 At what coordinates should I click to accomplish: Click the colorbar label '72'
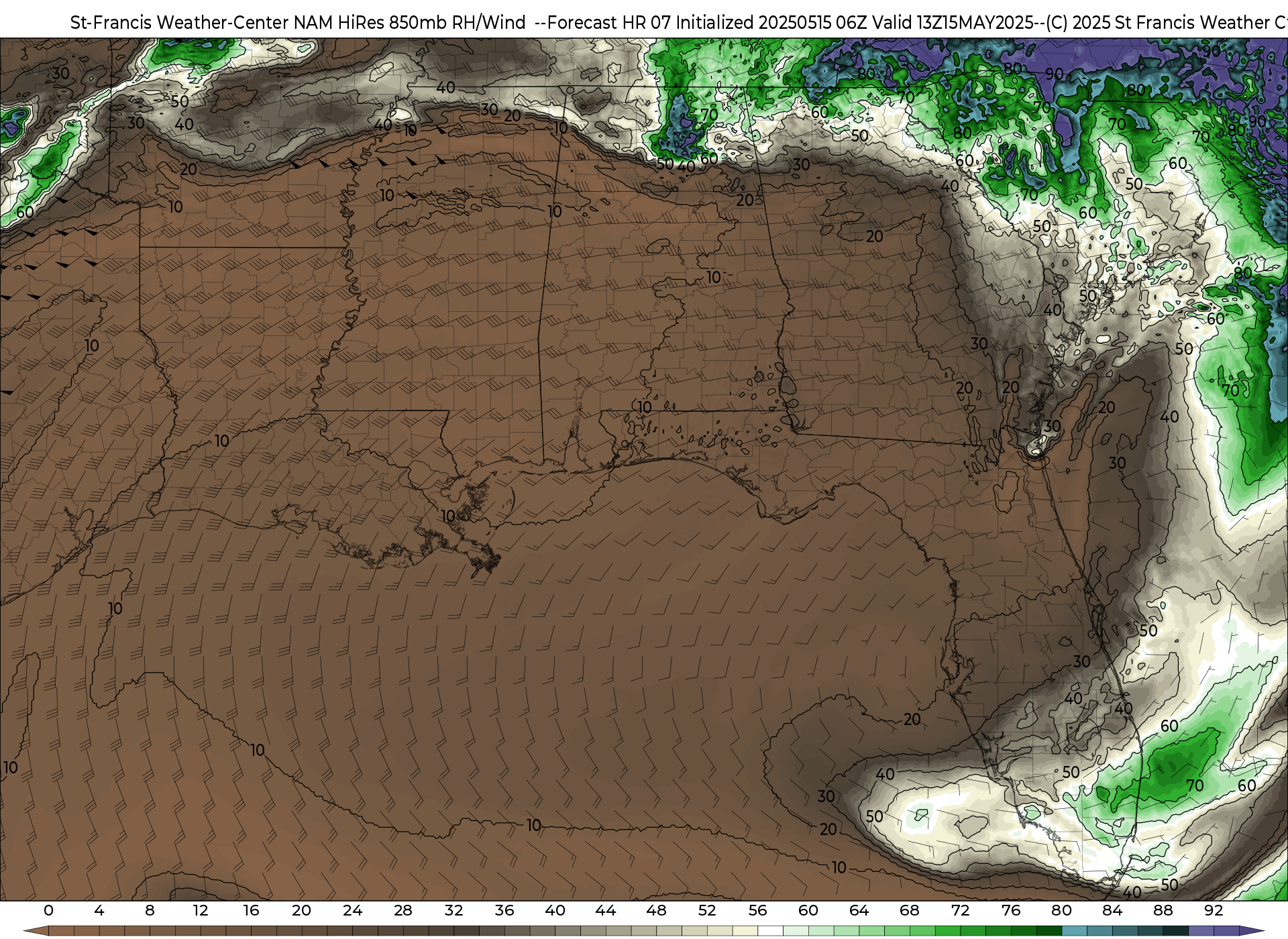coord(960,911)
